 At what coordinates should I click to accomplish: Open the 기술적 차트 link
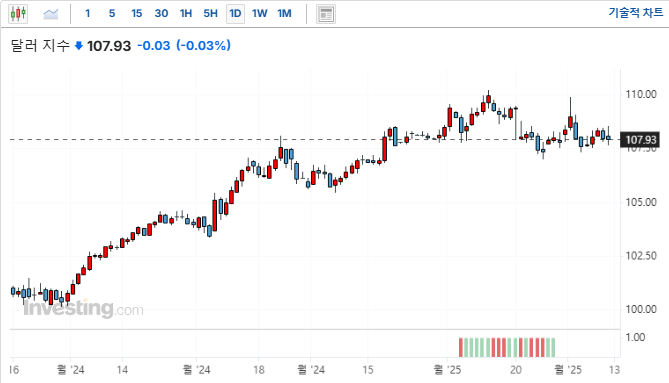click(636, 12)
